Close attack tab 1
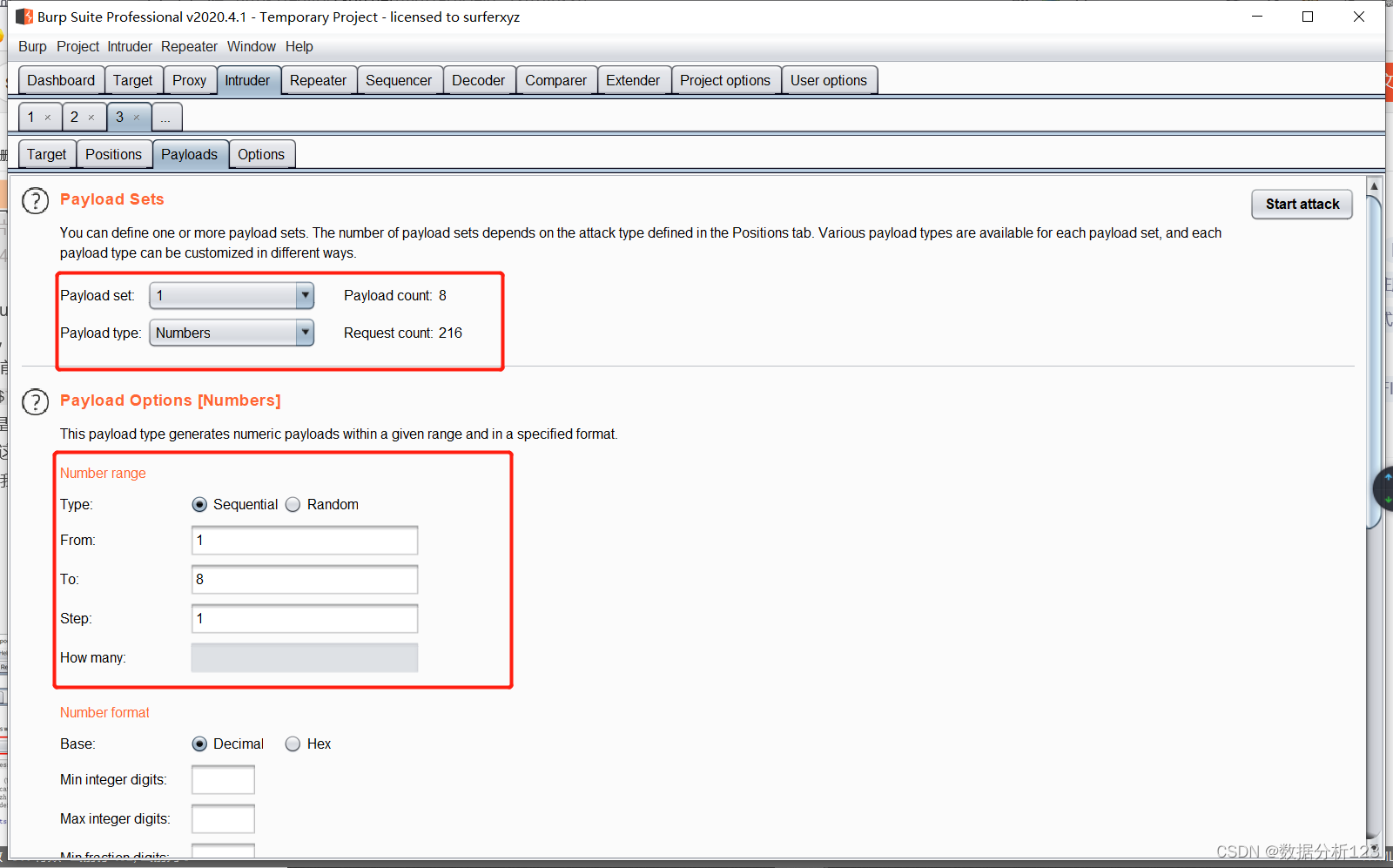 [48, 118]
